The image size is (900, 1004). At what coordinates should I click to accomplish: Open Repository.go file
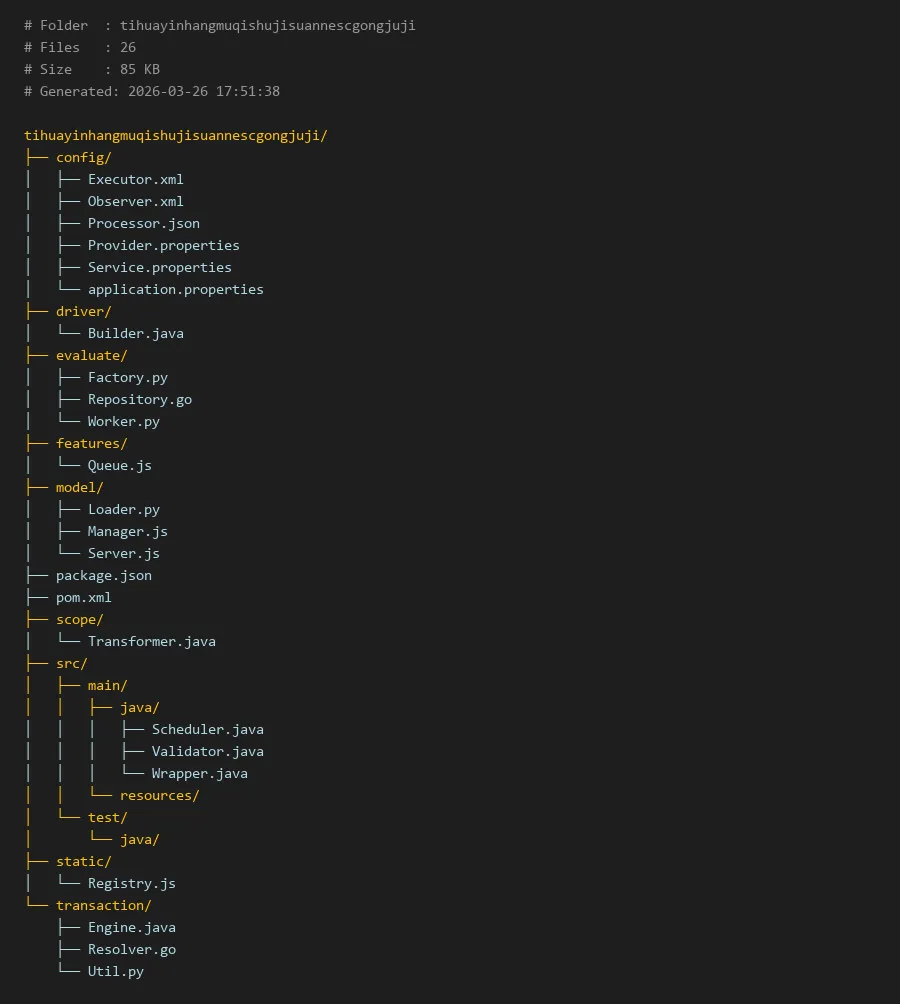[x=139, y=400]
